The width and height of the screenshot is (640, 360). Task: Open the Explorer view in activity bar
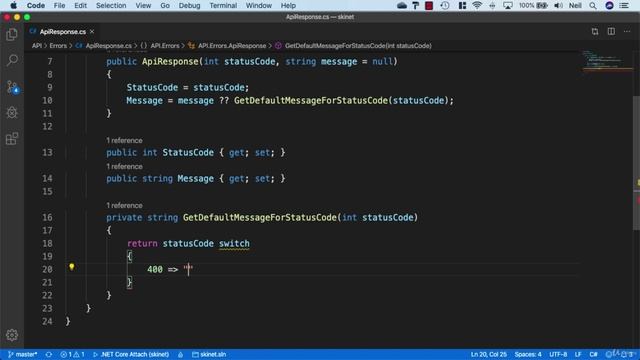tap(12, 35)
